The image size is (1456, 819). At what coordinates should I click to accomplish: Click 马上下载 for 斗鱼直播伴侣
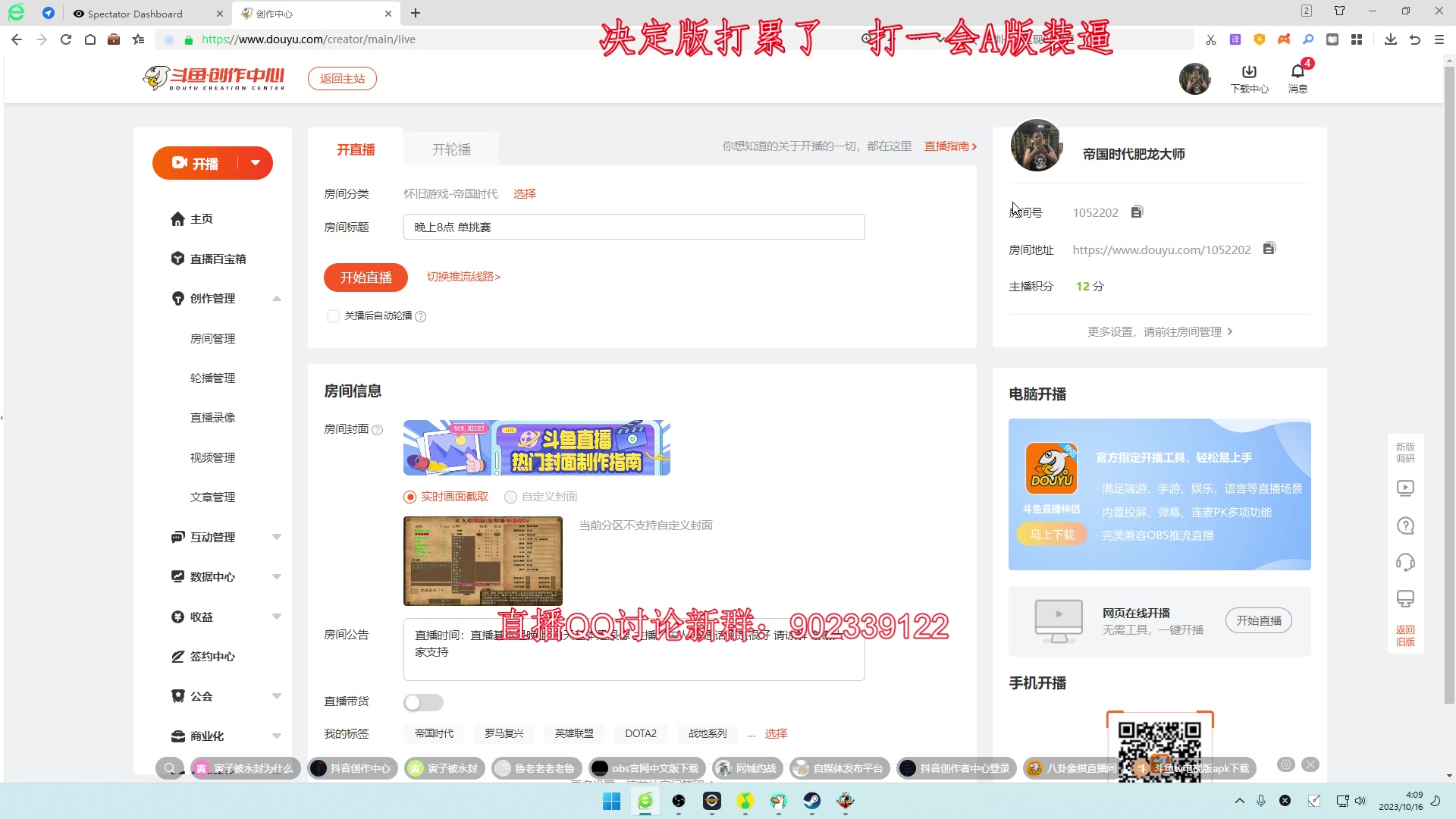click(1052, 535)
